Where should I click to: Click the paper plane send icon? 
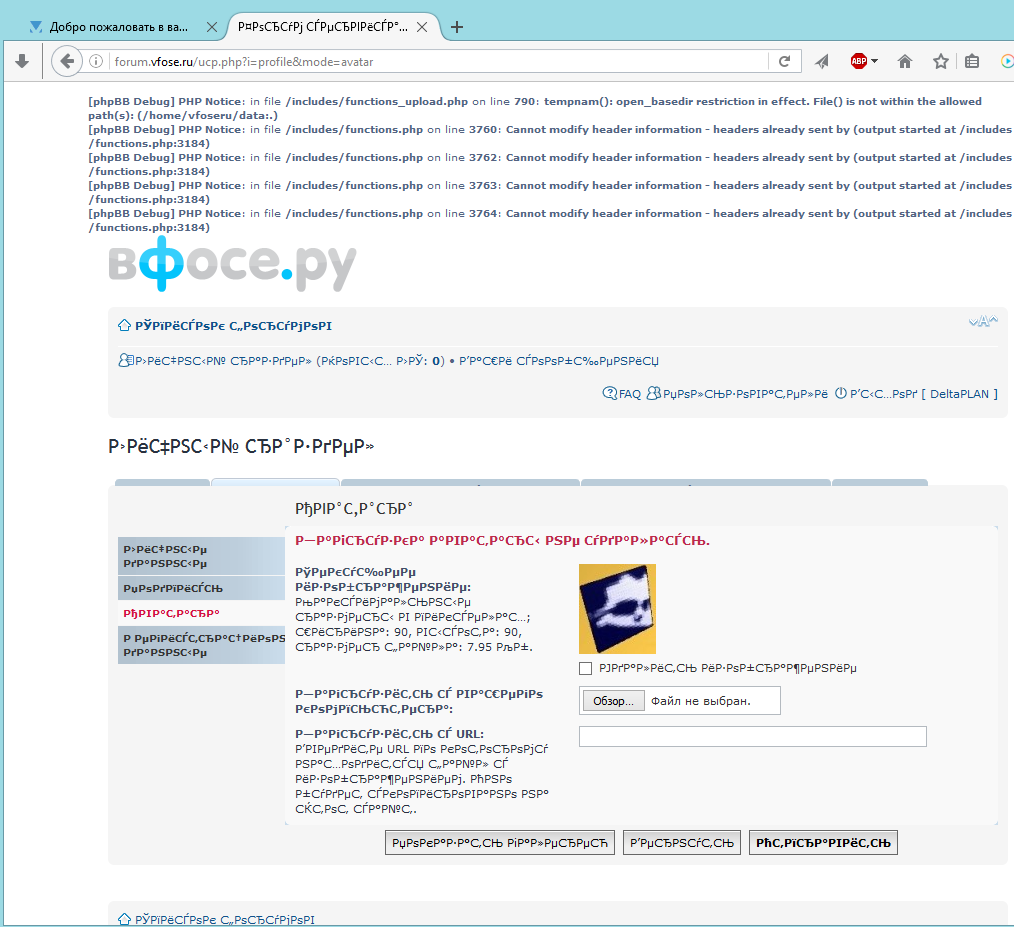click(822, 61)
